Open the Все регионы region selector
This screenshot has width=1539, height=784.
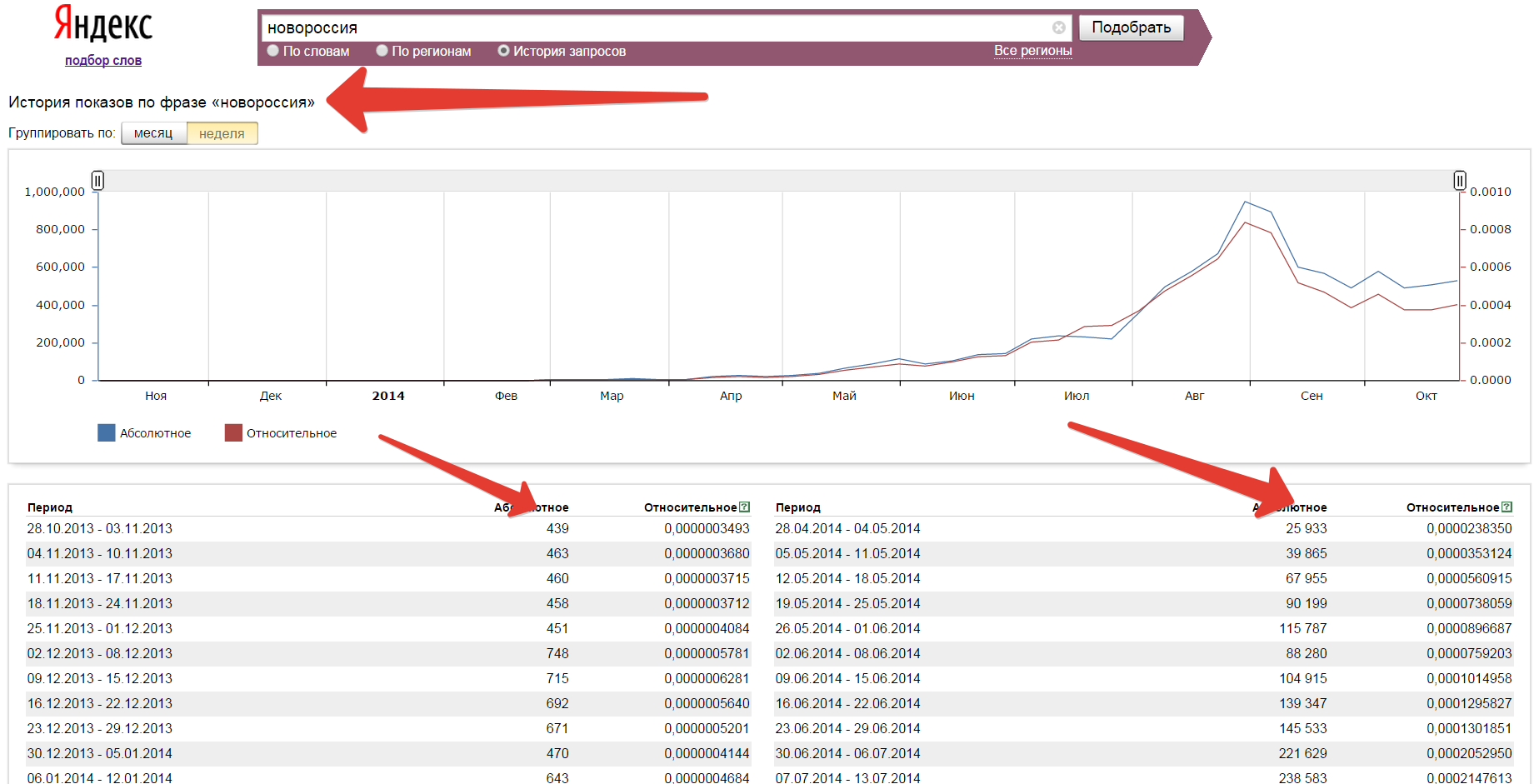(x=1032, y=51)
